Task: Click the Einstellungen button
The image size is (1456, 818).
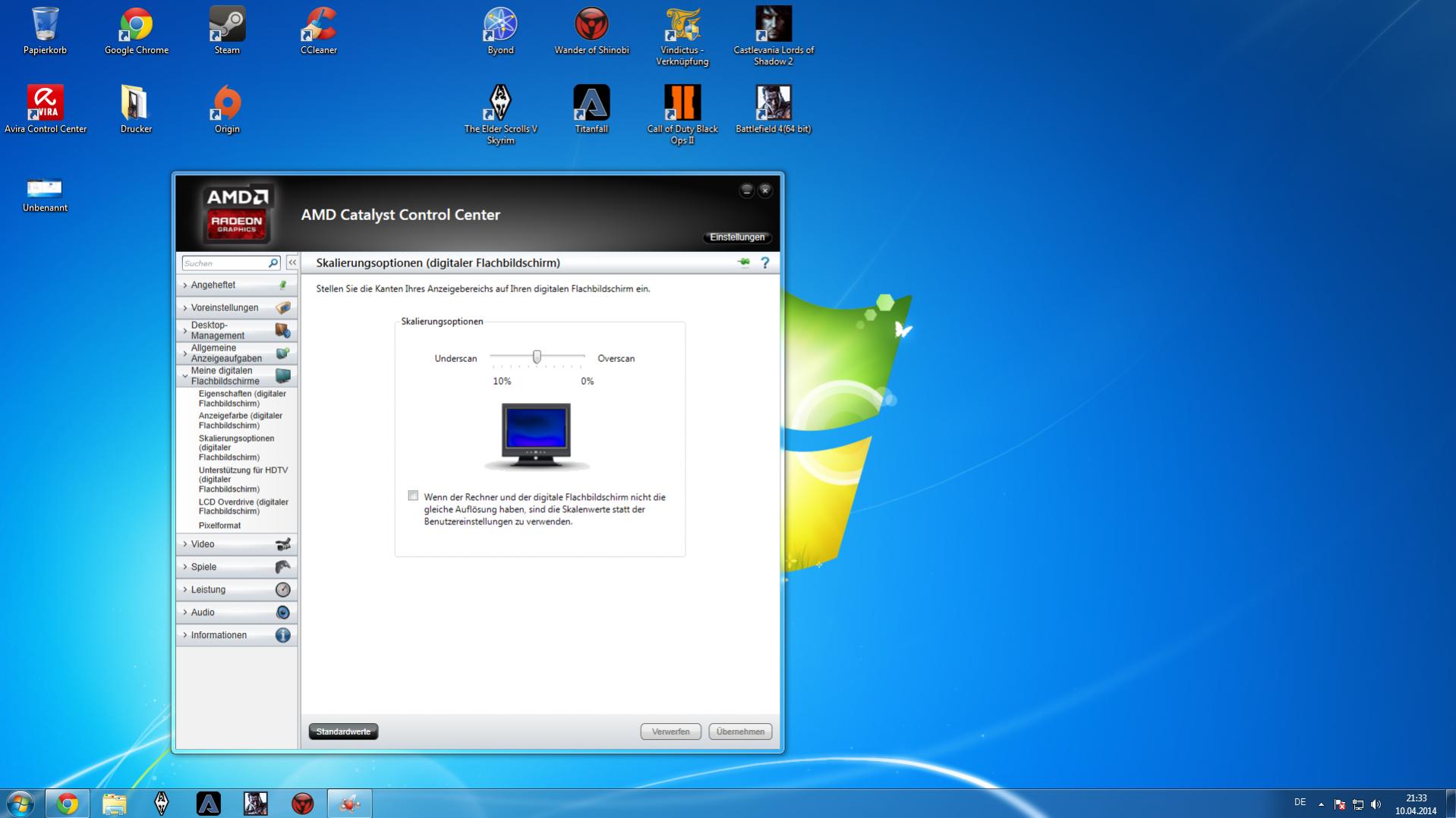Action: [737, 238]
